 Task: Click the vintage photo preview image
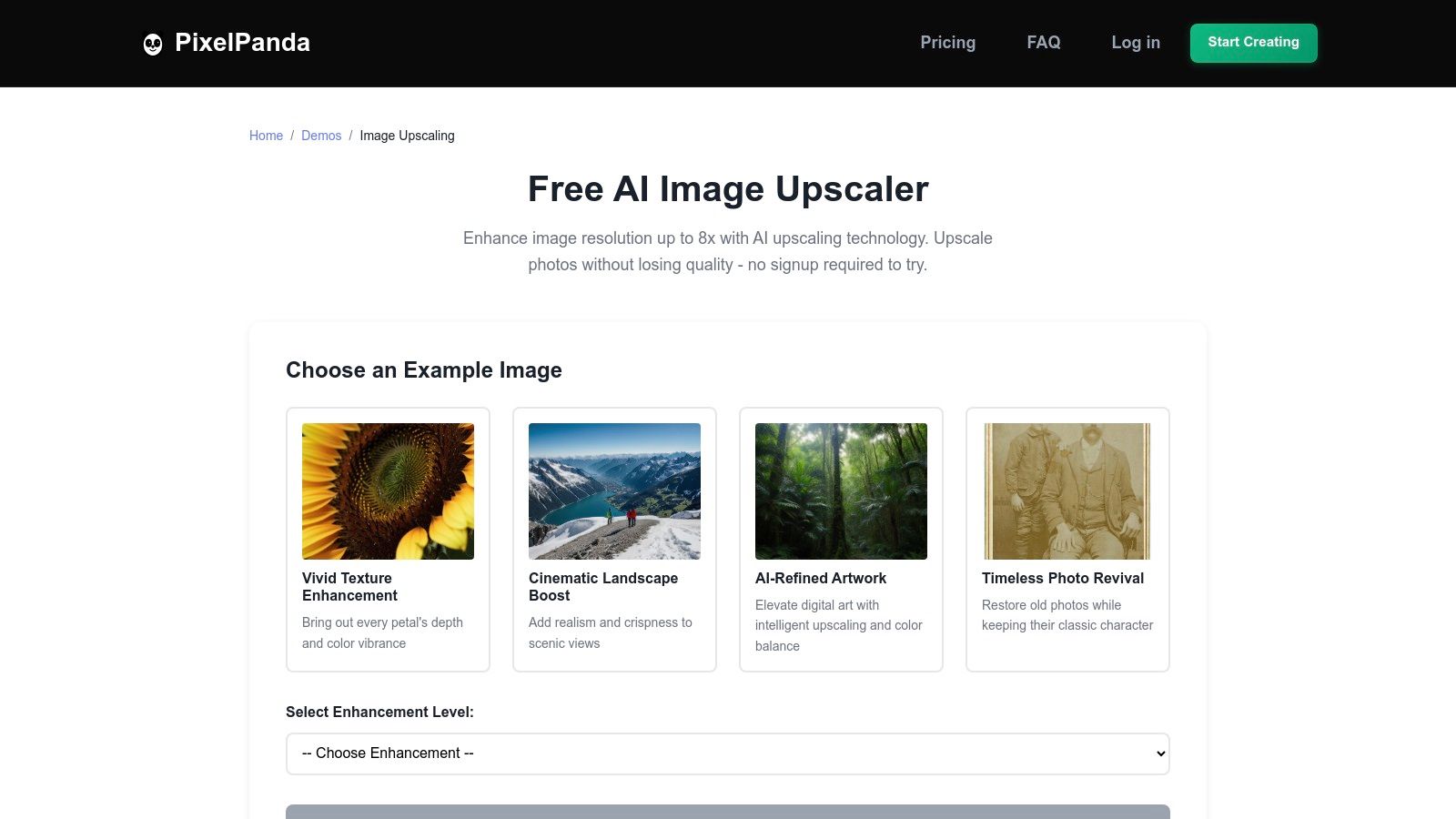pos(1067,490)
